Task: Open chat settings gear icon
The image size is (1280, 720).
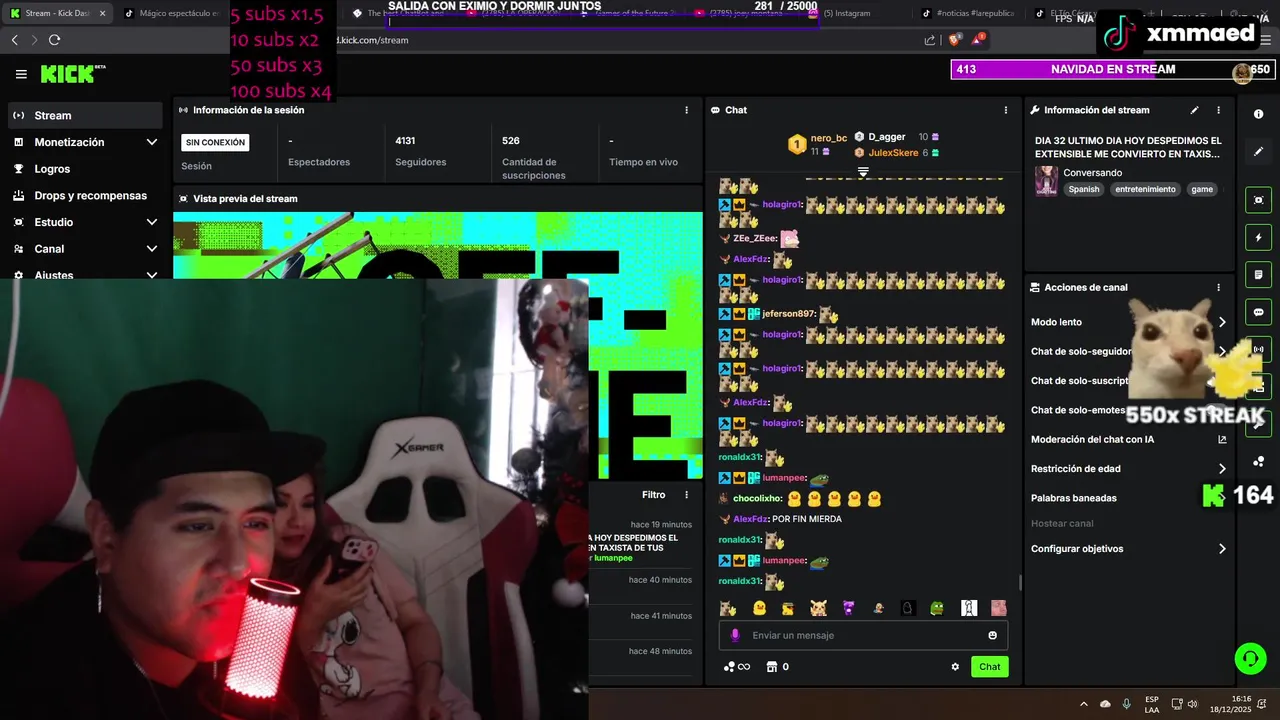Action: [955, 667]
